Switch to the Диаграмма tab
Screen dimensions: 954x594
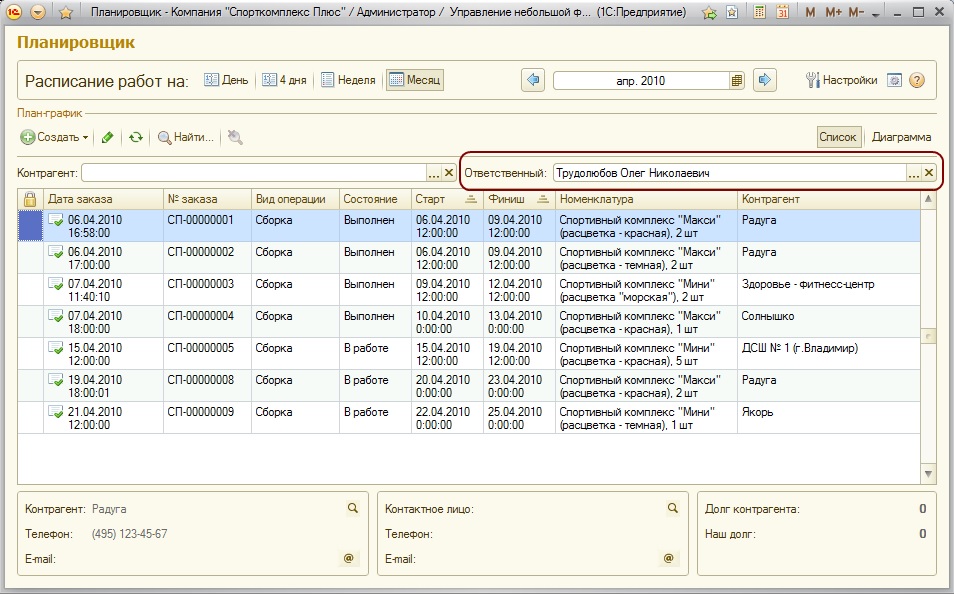[x=901, y=137]
